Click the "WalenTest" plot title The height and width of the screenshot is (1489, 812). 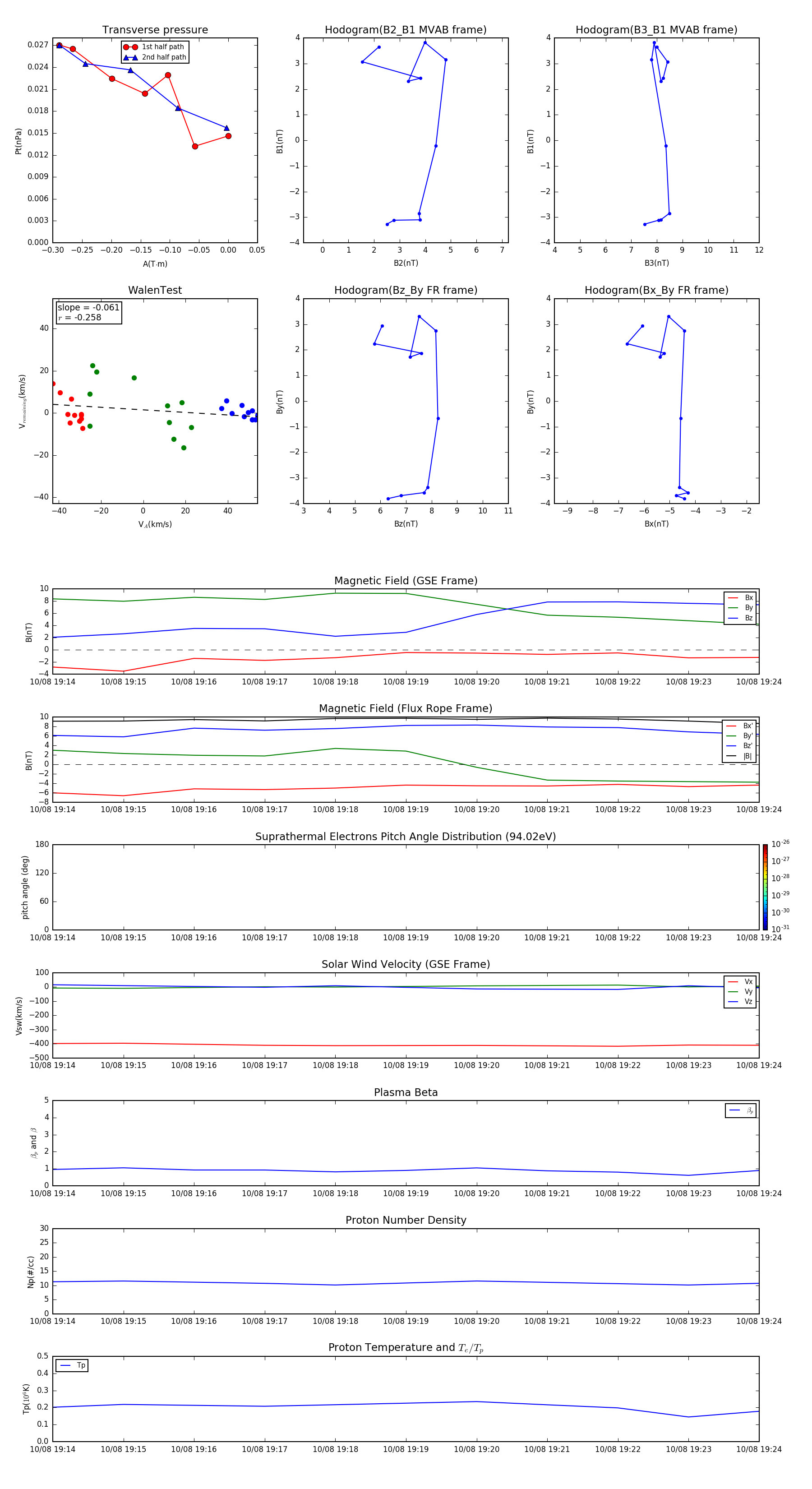click(x=155, y=290)
